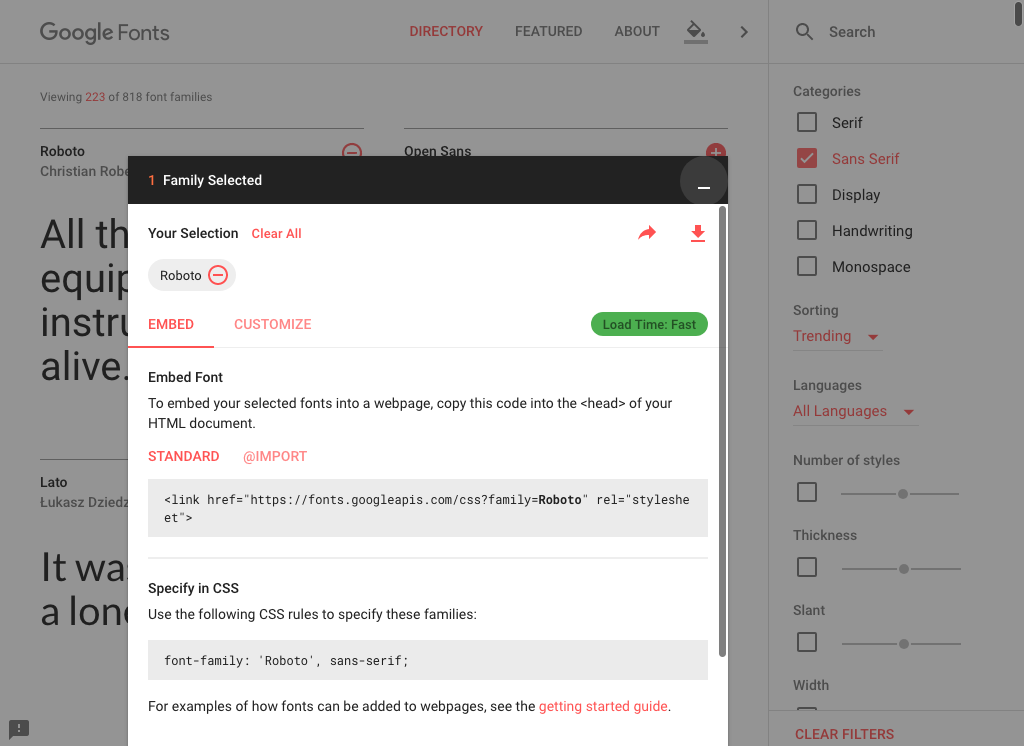Click the font-family CSS code box
1024x746 pixels.
[428, 660]
